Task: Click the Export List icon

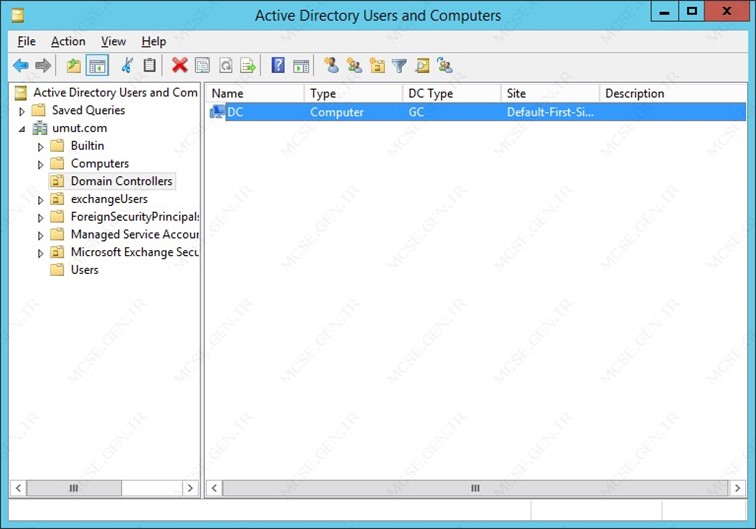Action: pyautogui.click(x=247, y=65)
